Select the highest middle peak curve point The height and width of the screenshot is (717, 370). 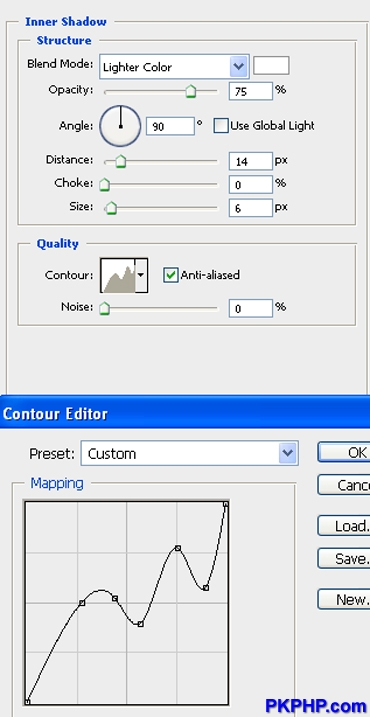click(x=178, y=548)
